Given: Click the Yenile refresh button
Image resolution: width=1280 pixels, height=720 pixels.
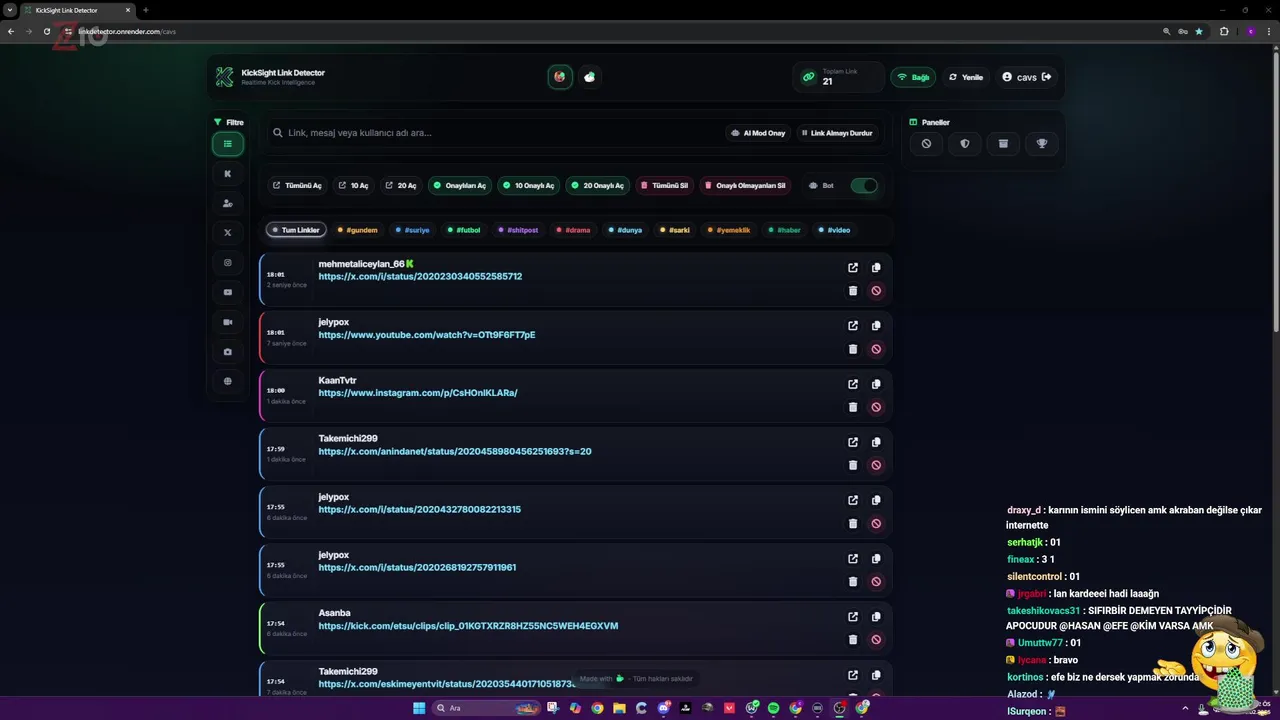Looking at the screenshot, I should click(x=966, y=77).
